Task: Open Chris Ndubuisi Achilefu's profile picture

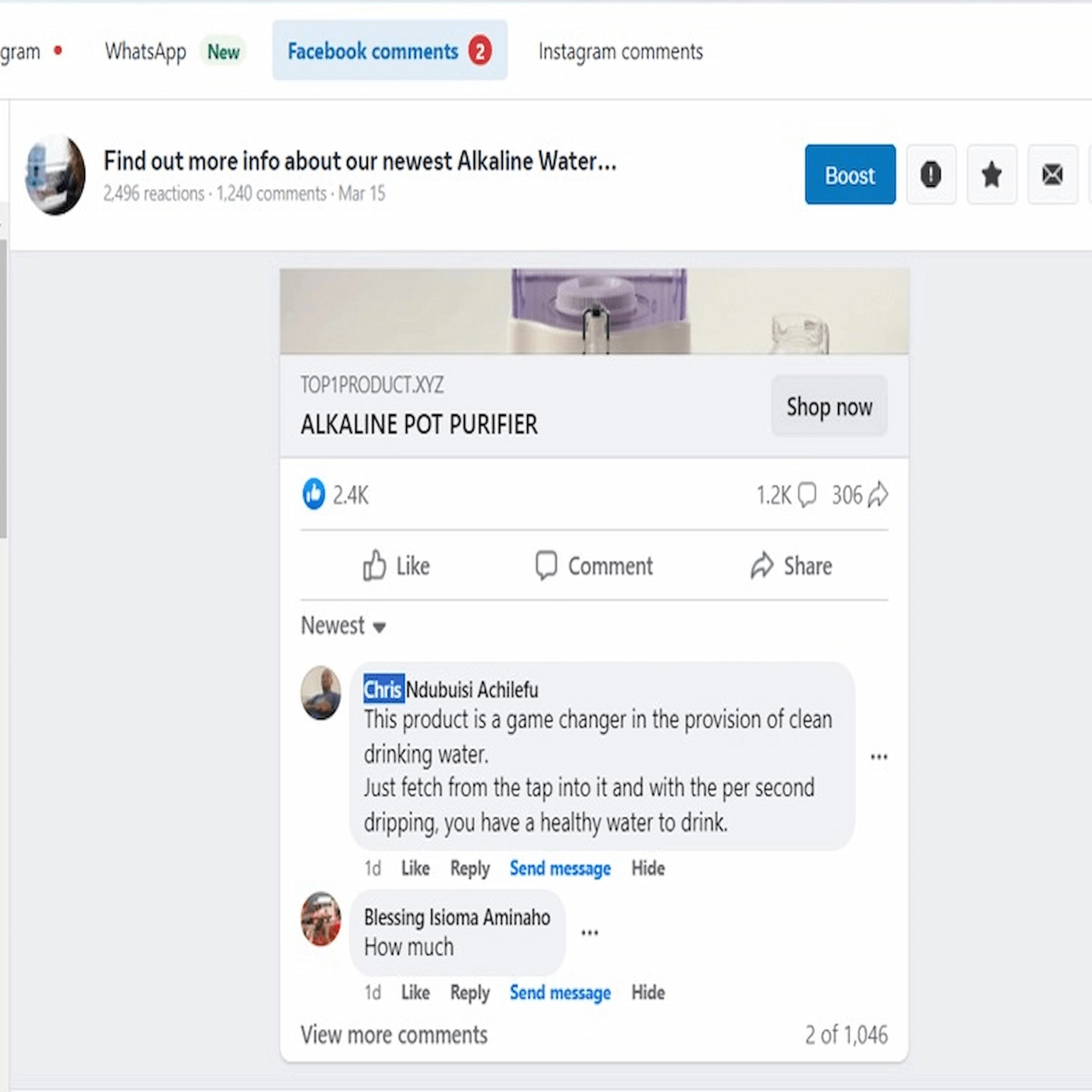Action: 321,693
